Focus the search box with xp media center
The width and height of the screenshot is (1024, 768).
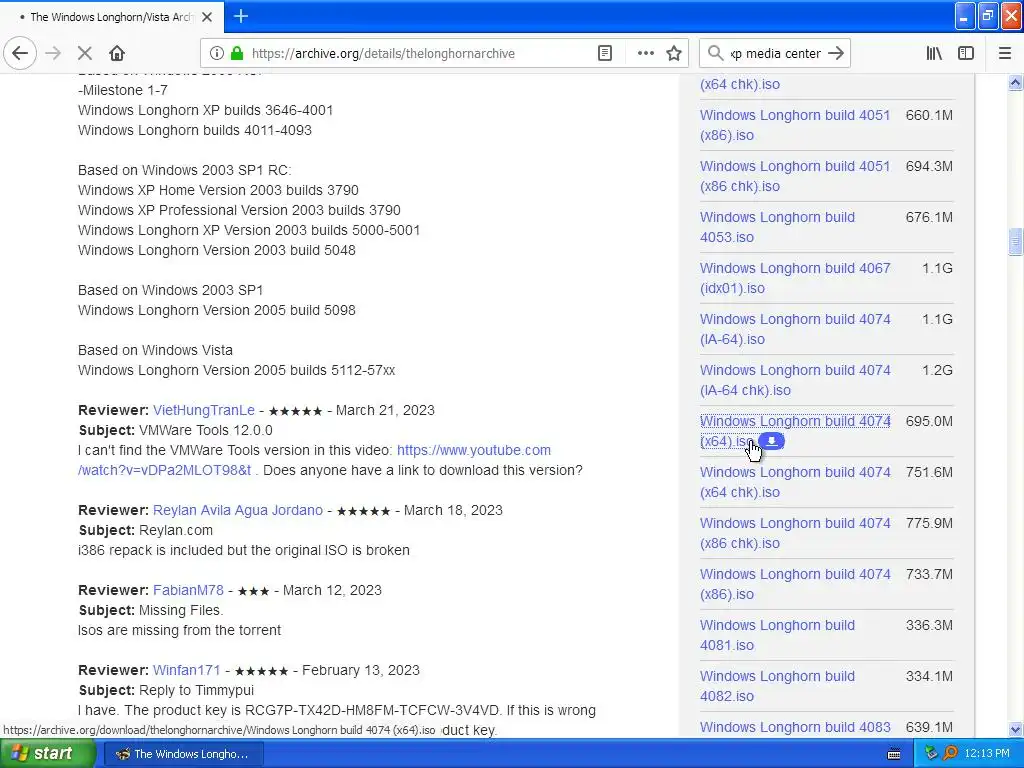[x=775, y=54]
